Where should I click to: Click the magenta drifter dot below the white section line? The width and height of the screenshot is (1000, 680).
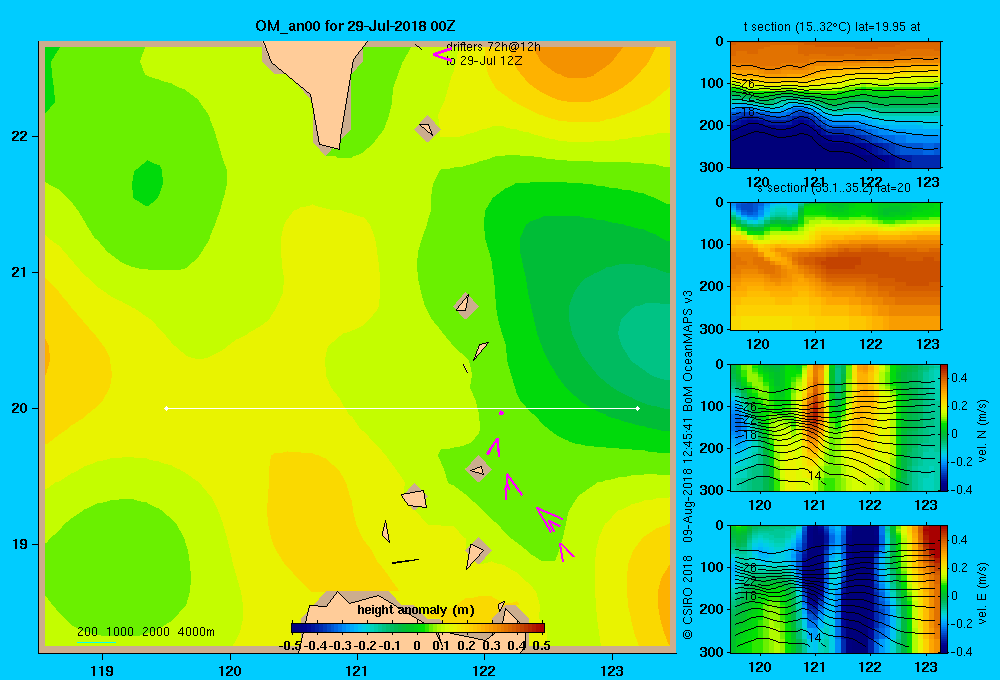tap(501, 413)
